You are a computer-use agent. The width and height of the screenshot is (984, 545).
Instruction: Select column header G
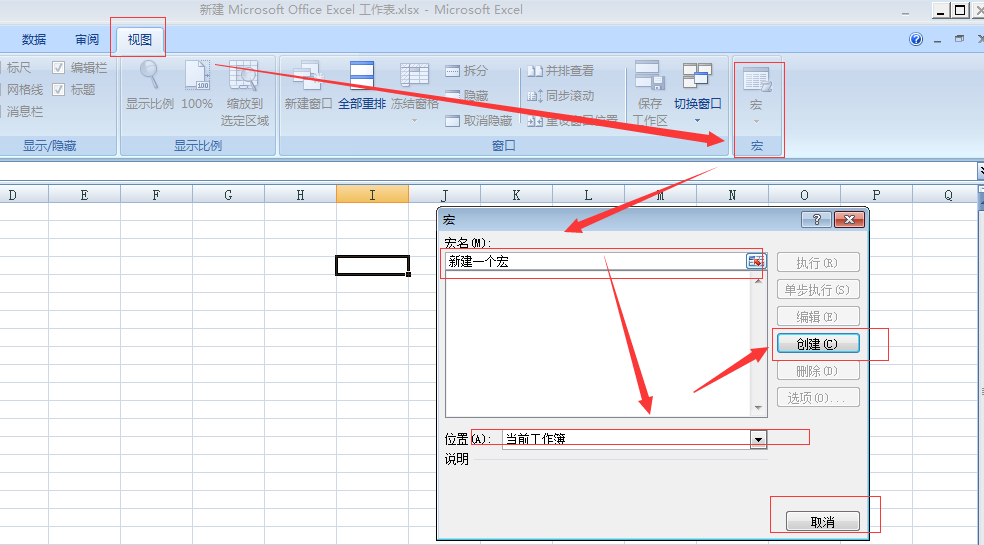(228, 195)
